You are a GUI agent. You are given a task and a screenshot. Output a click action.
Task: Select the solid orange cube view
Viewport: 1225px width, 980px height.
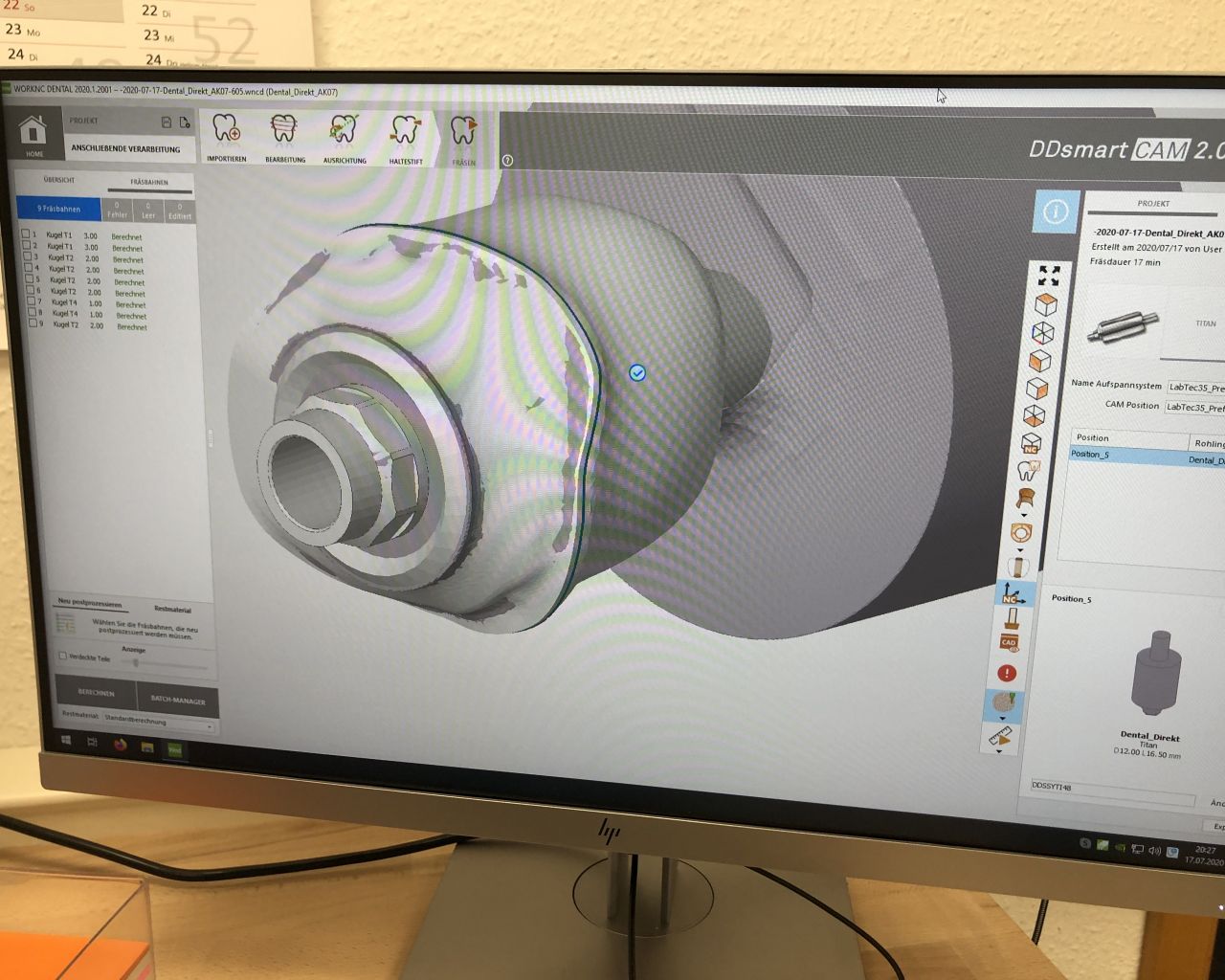(1039, 361)
